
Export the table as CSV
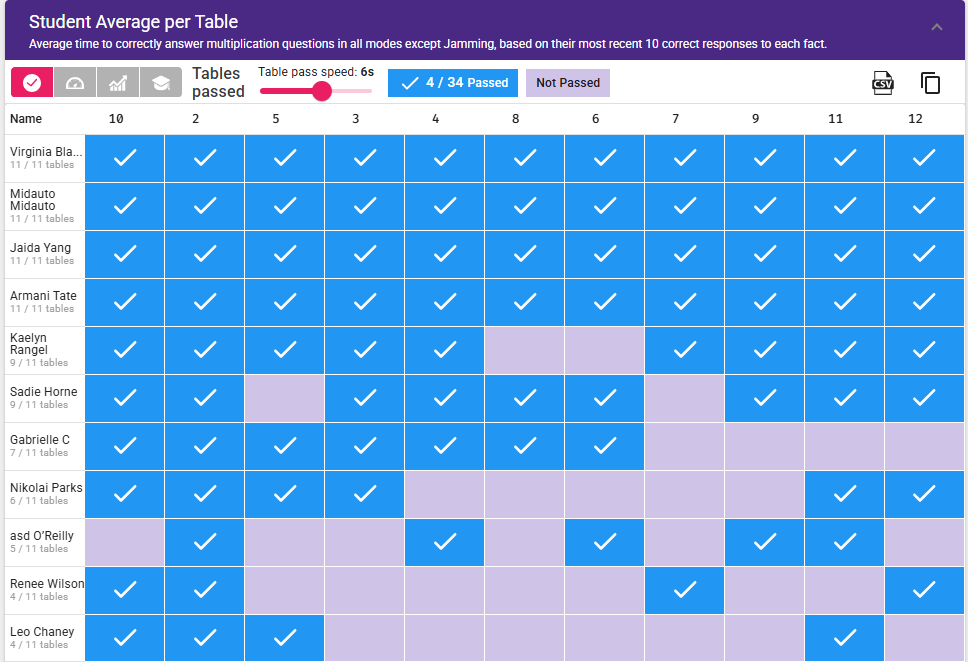[882, 83]
